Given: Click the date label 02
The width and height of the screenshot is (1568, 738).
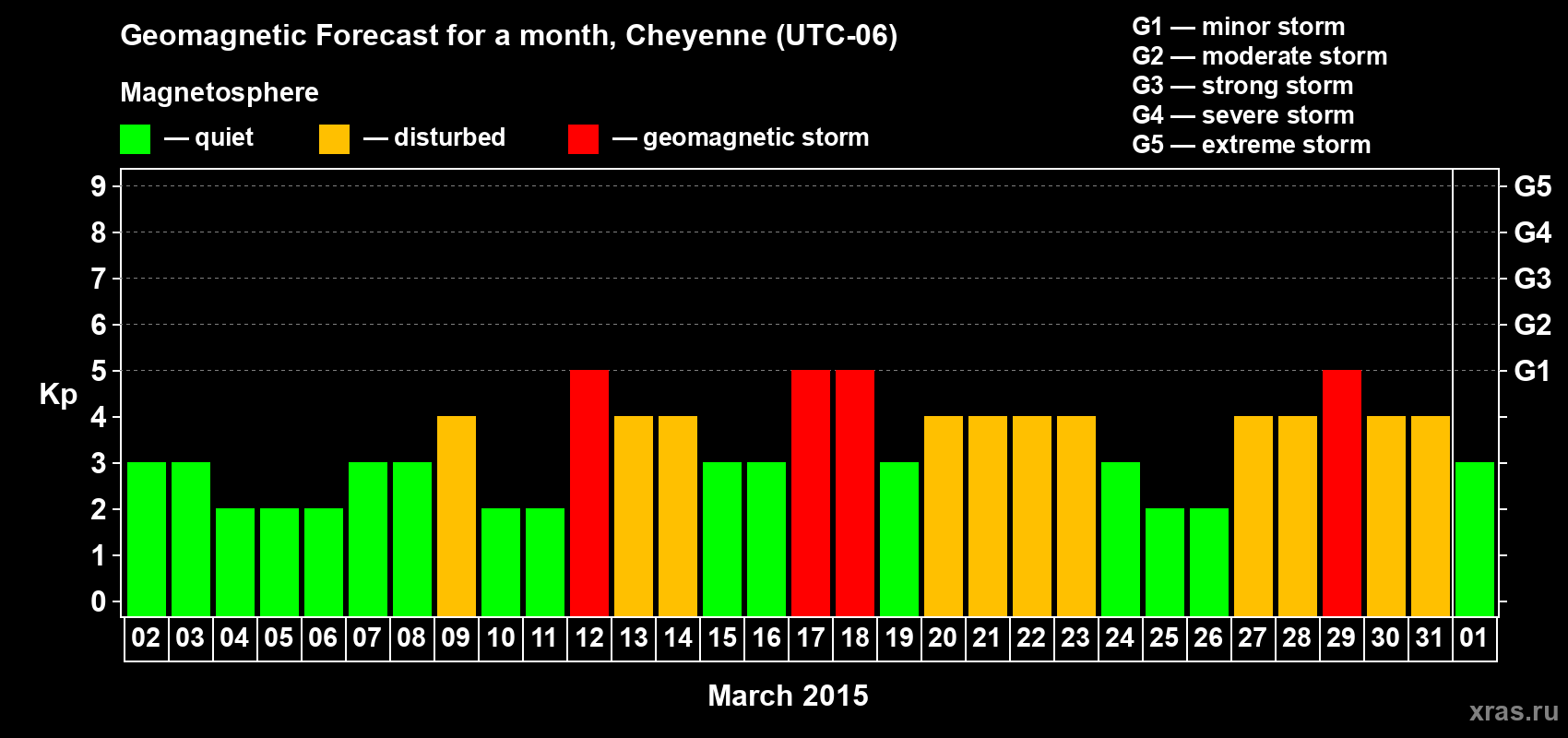Looking at the screenshot, I should click(x=146, y=637).
